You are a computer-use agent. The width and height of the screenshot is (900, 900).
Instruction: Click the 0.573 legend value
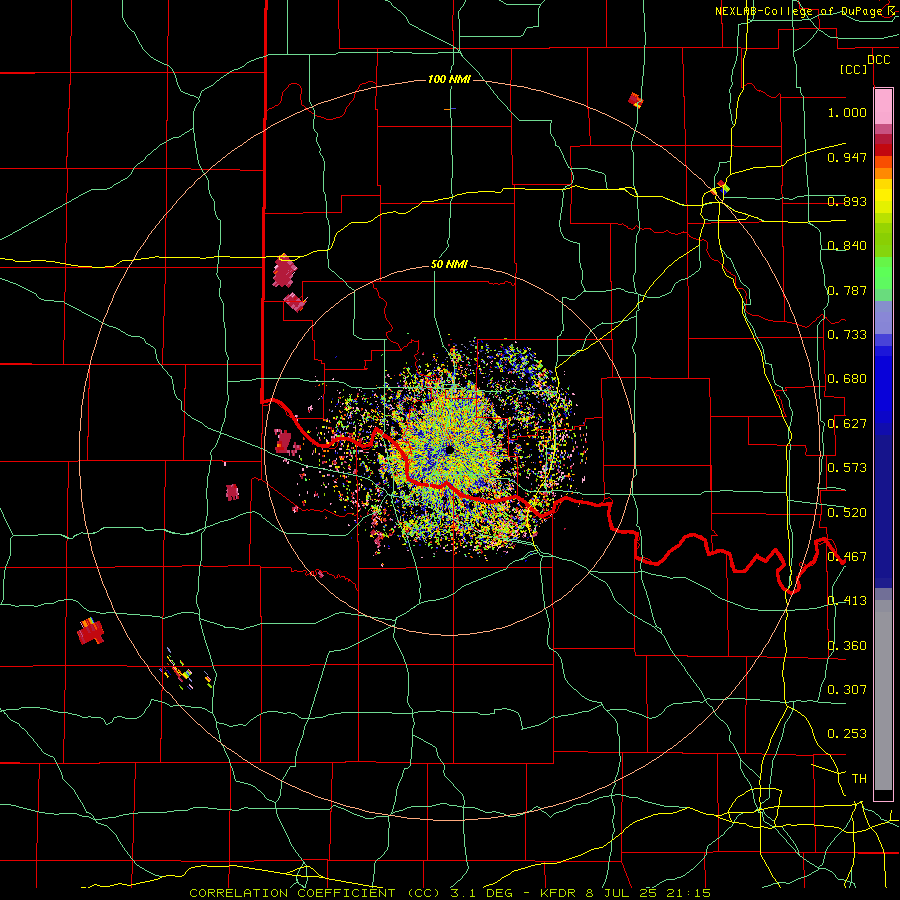(847, 468)
